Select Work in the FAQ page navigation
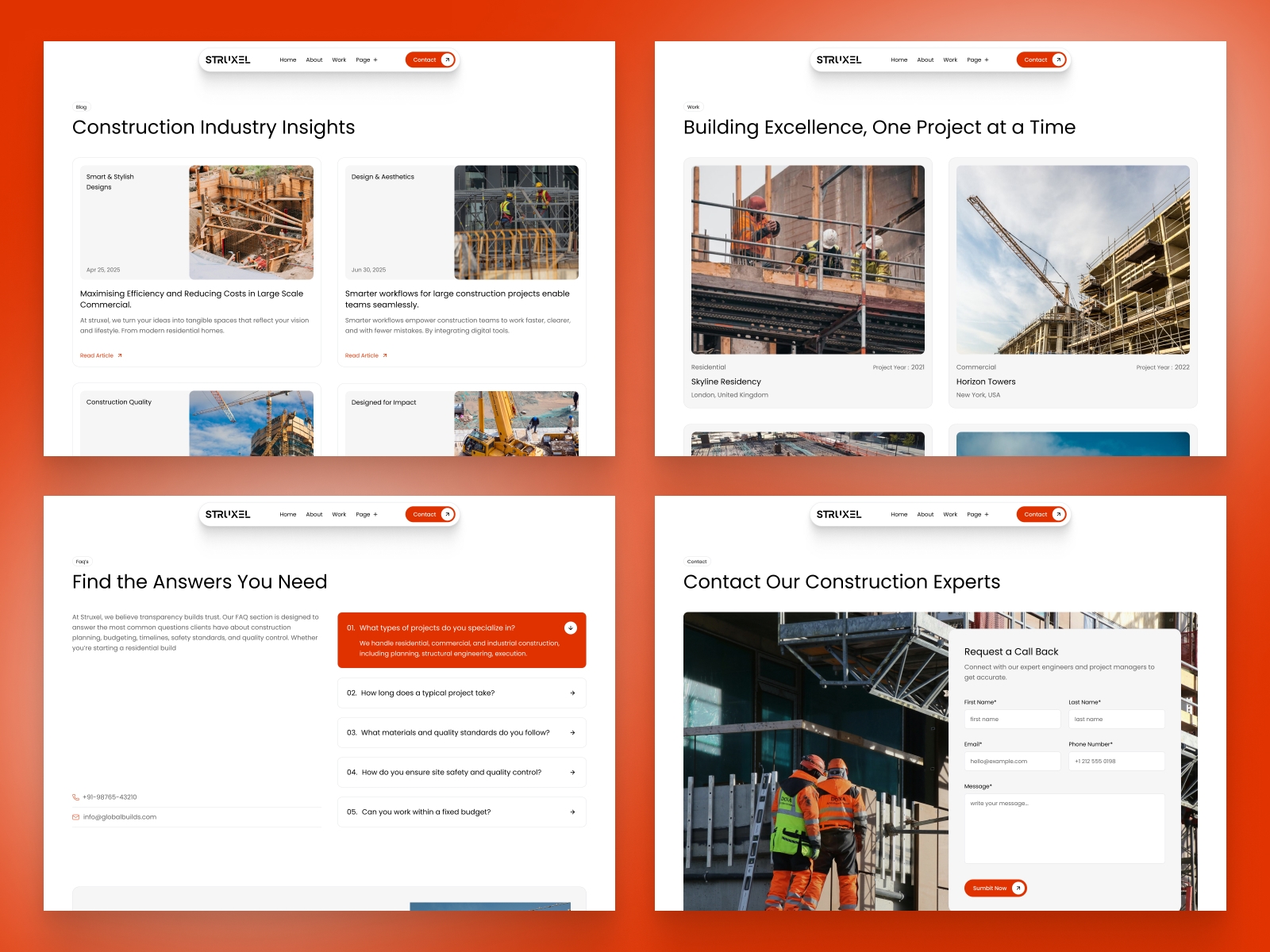1270x952 pixels. 339,514
